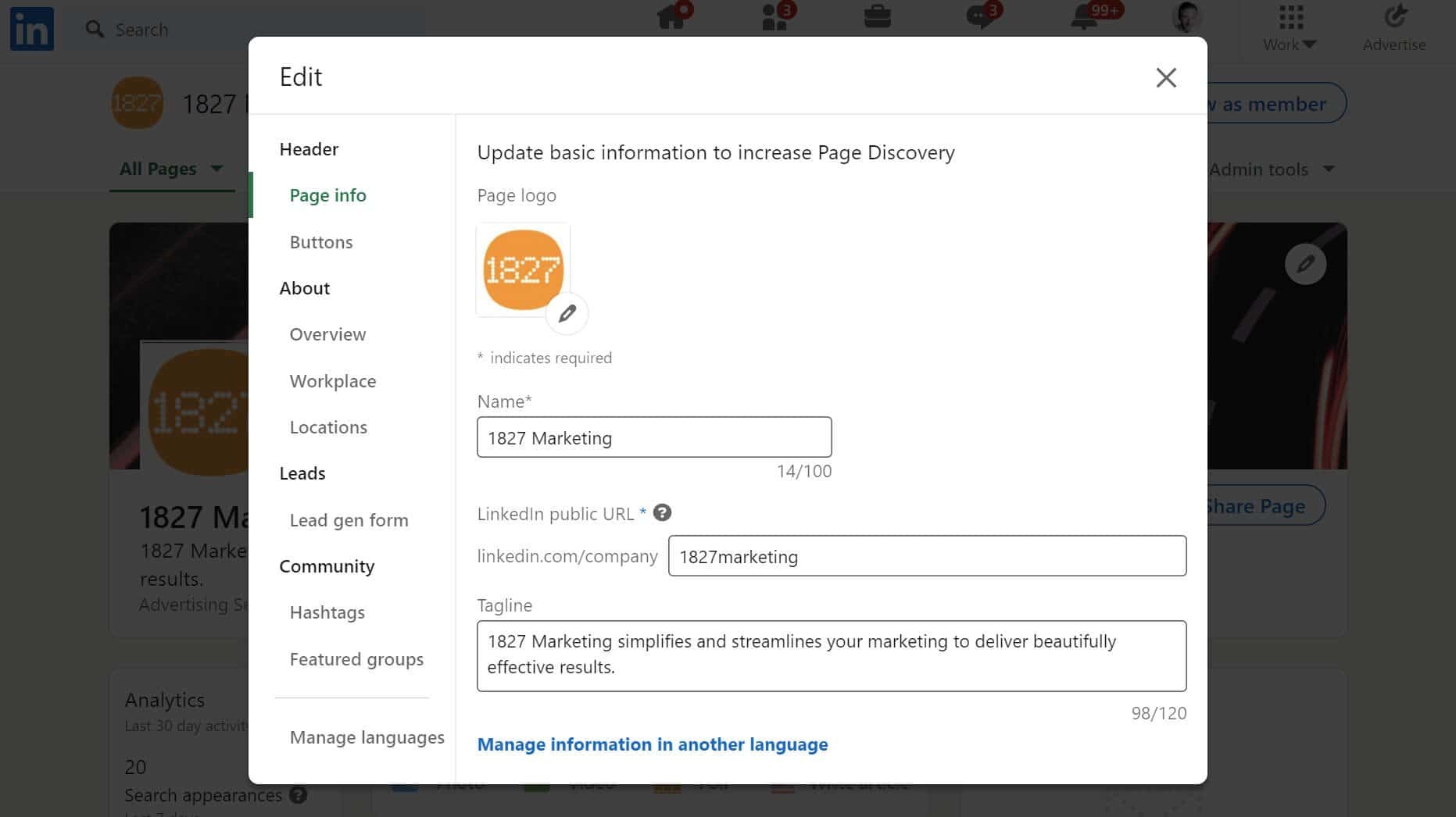The image size is (1456, 817).
Task: Close the Edit dialog with X
Action: 1166,77
